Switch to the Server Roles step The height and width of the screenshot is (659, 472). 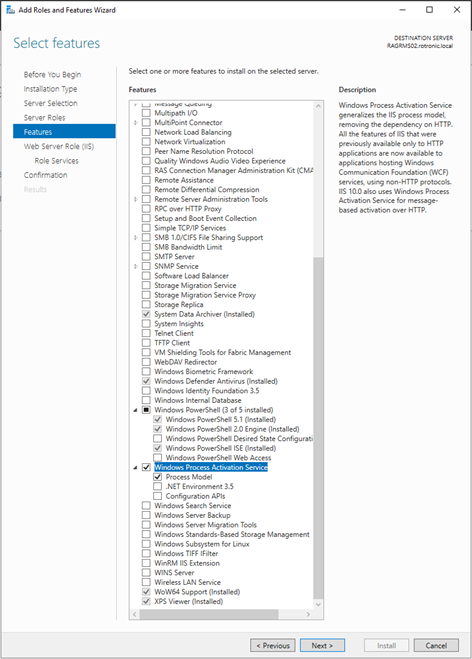click(44, 117)
